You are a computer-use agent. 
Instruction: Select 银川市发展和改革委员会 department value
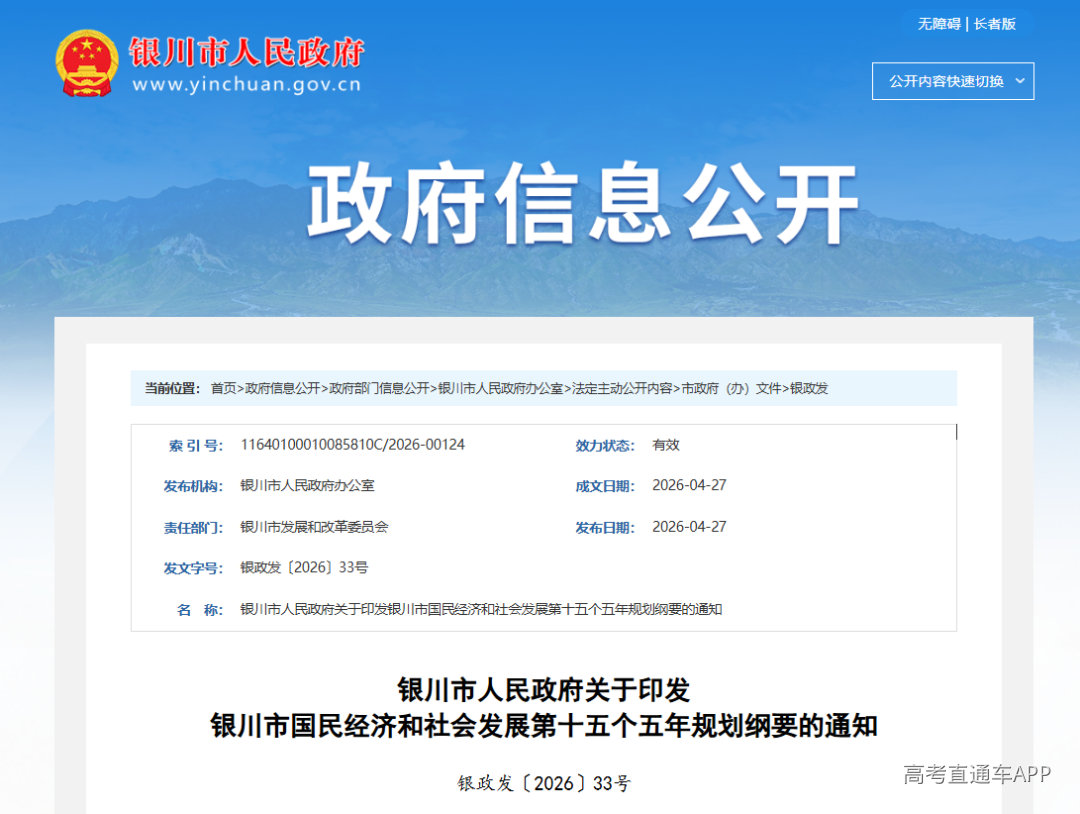click(x=314, y=527)
